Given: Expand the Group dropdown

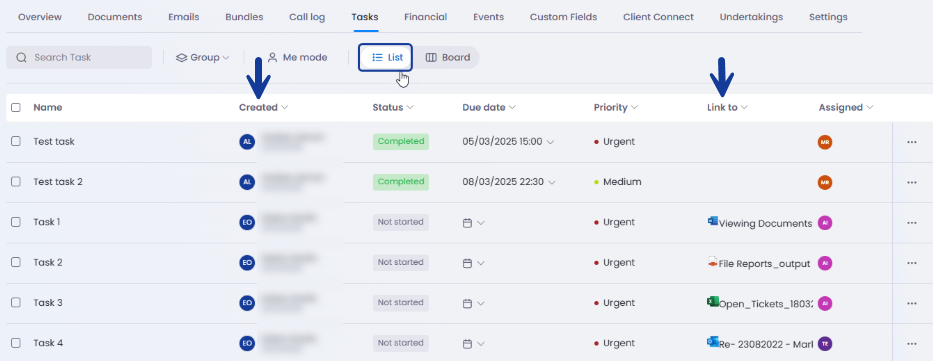Looking at the screenshot, I should (202, 58).
